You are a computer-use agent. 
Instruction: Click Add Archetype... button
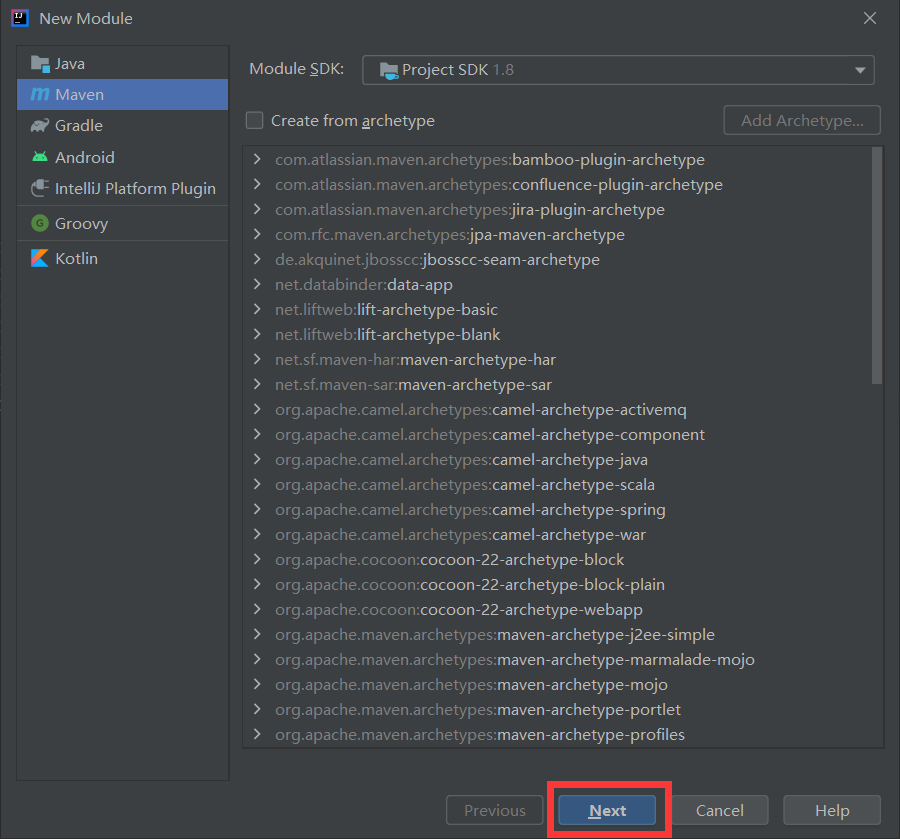pos(802,120)
